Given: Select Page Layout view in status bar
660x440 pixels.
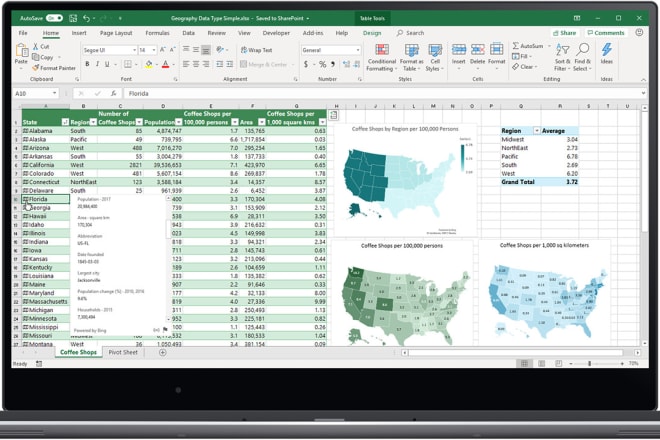Looking at the screenshot, I should click(542, 363).
